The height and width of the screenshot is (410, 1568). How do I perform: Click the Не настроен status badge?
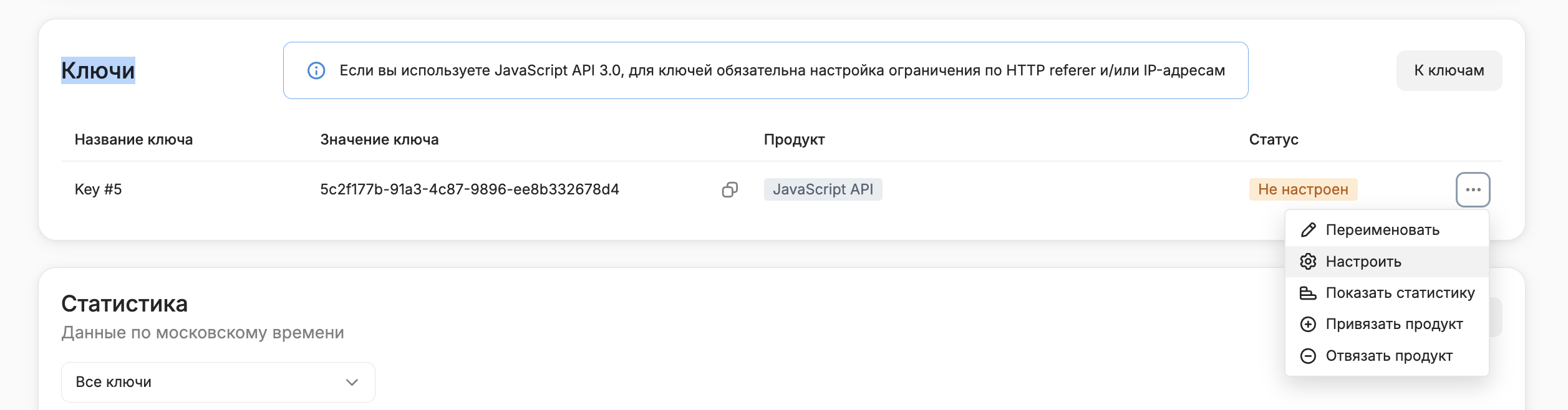pyautogui.click(x=1303, y=189)
